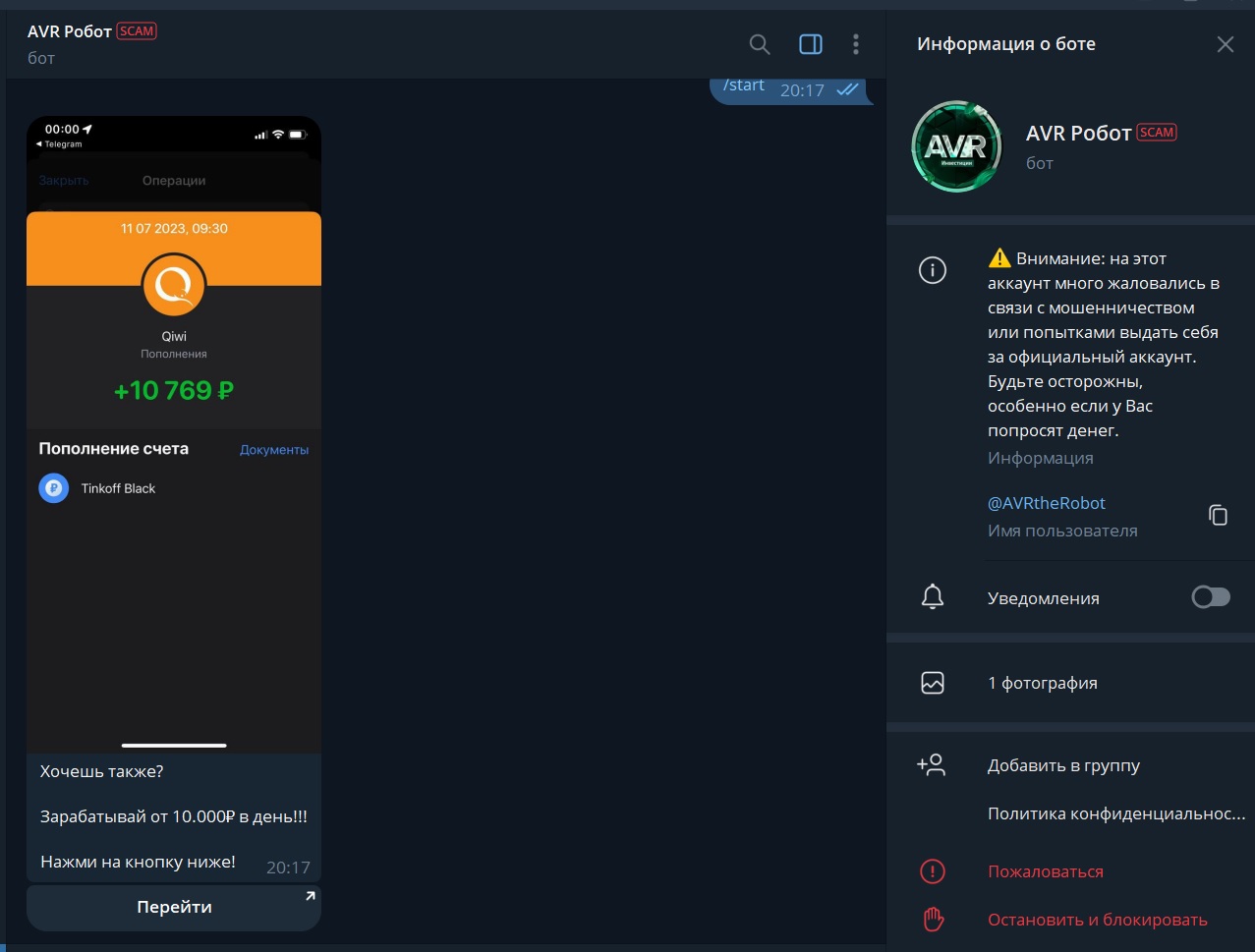Copy the @AVRtheRobot username with copy icon
Screen dimensions: 1255x952
point(1218,515)
